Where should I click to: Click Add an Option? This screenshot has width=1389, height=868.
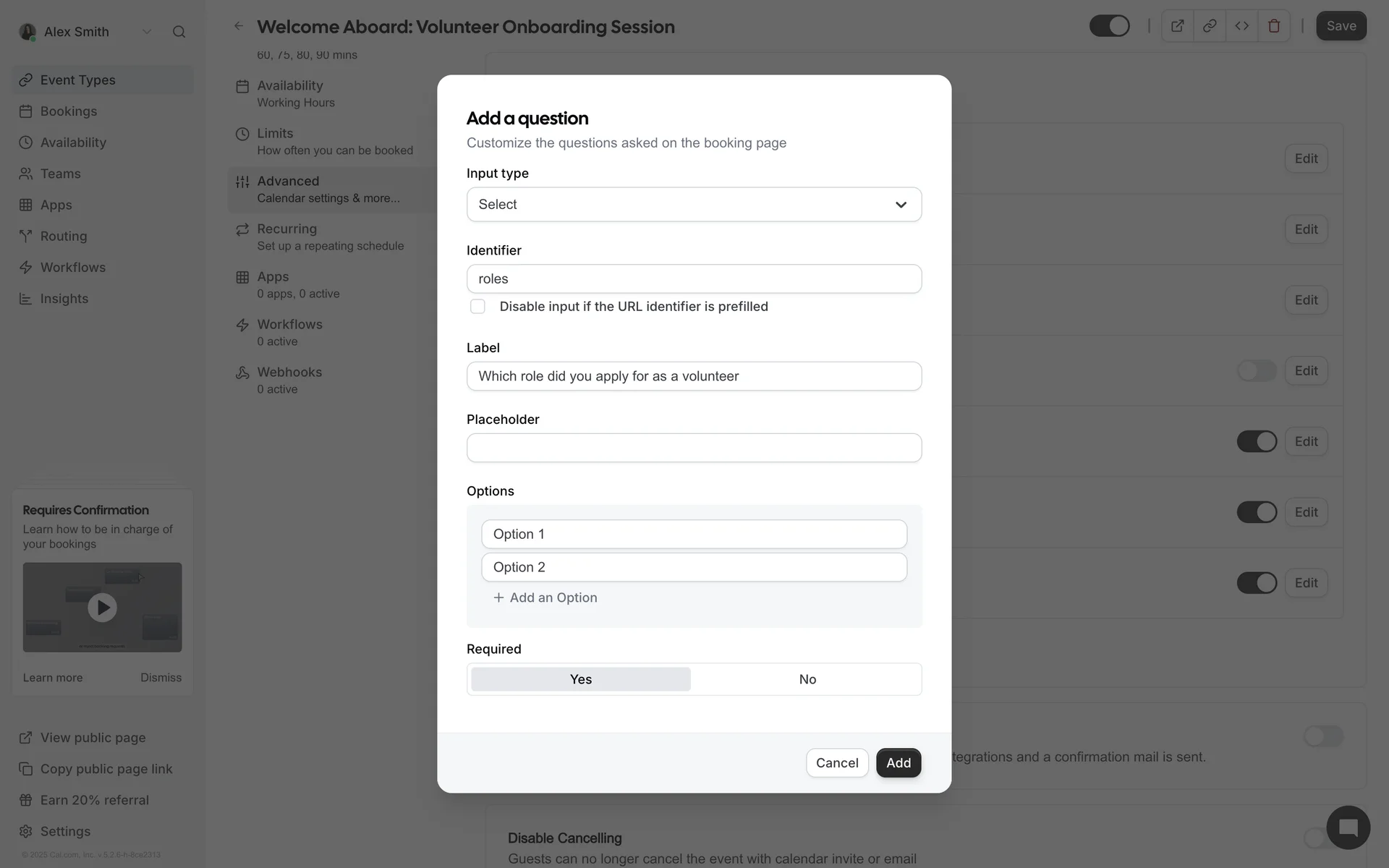point(545,597)
